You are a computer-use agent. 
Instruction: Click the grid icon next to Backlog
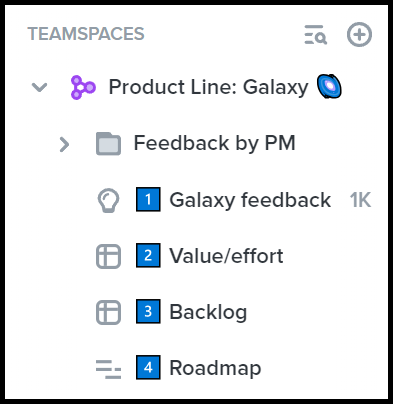108,312
